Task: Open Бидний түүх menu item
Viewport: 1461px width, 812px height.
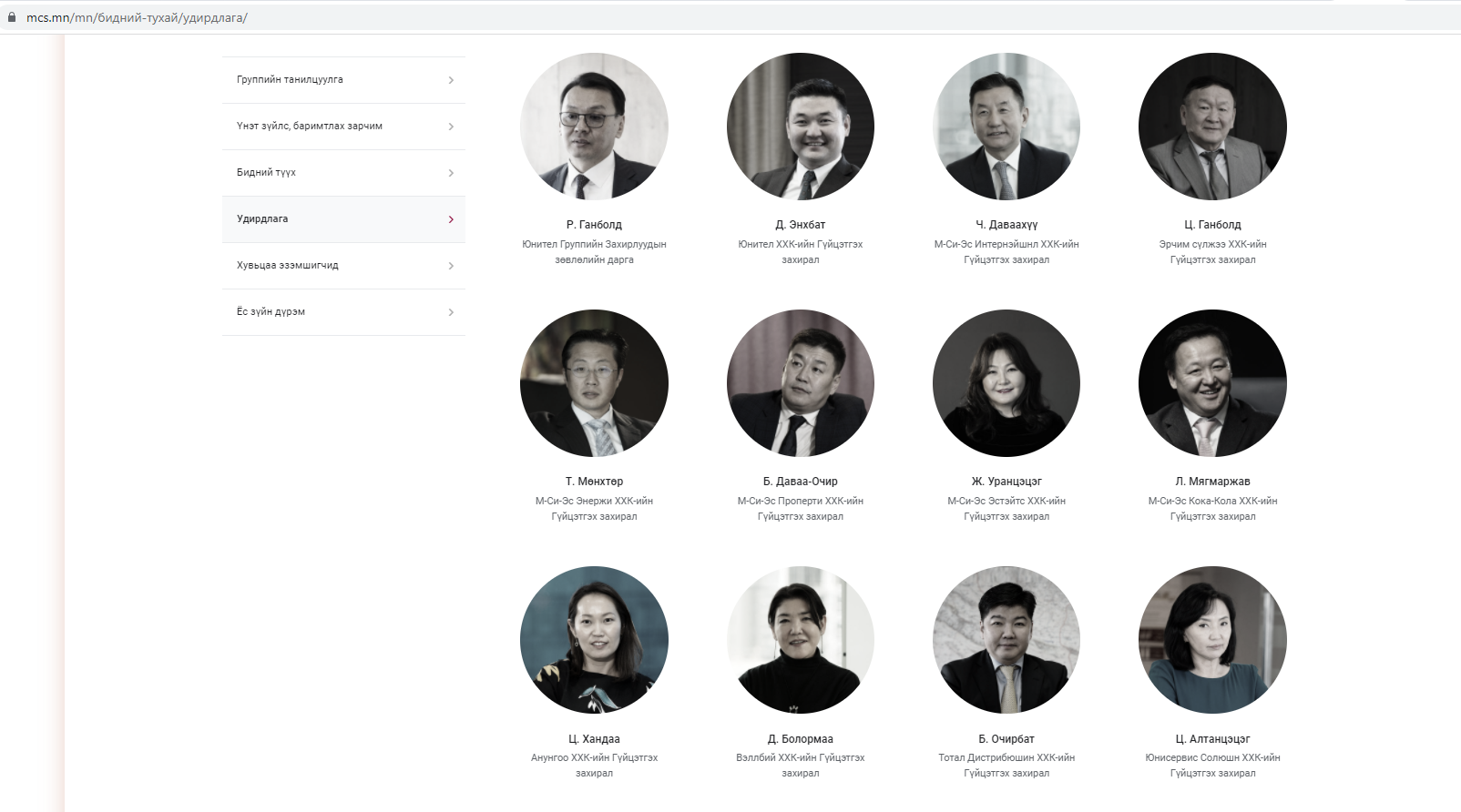Action: pos(266,173)
